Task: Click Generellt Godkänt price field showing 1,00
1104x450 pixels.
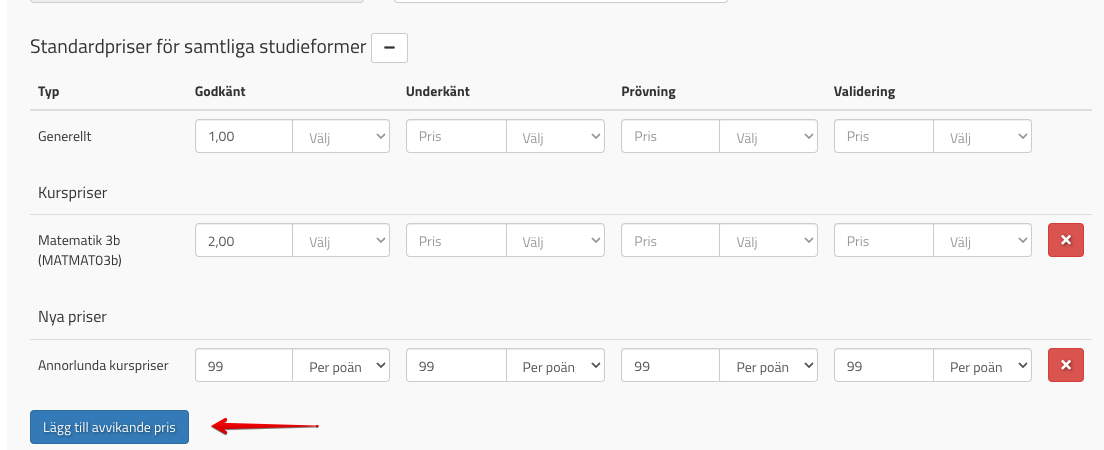Action: [x=243, y=137]
